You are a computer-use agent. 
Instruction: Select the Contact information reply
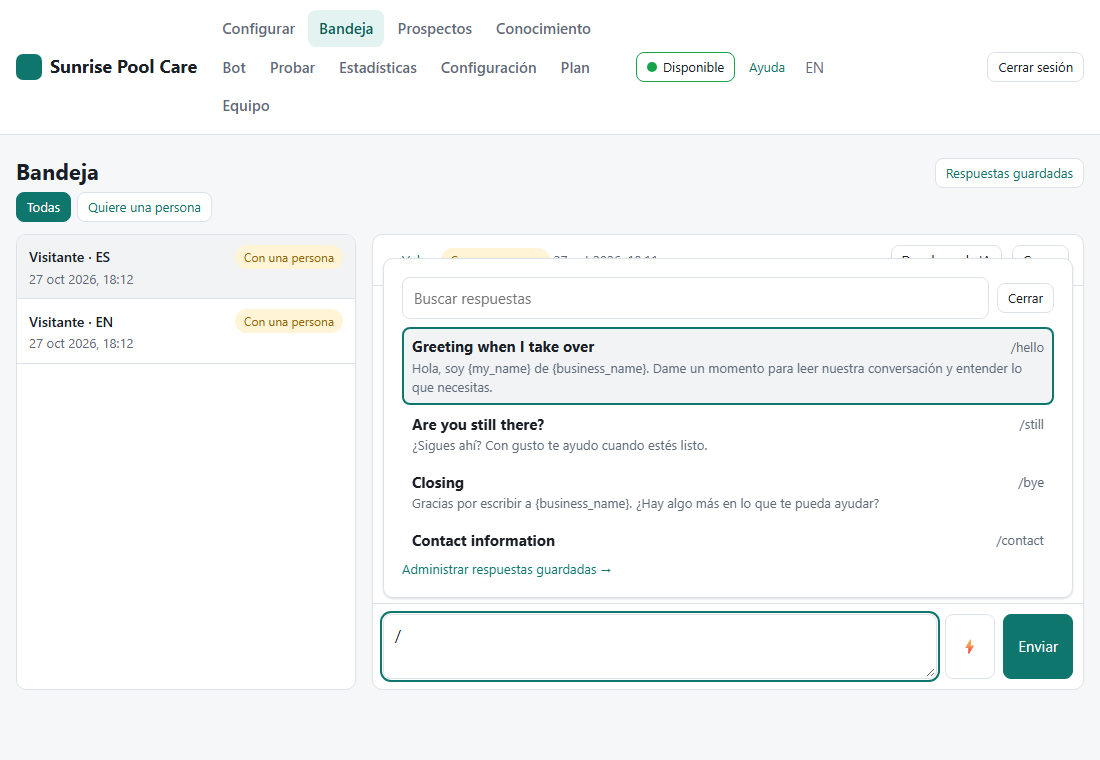coord(727,540)
